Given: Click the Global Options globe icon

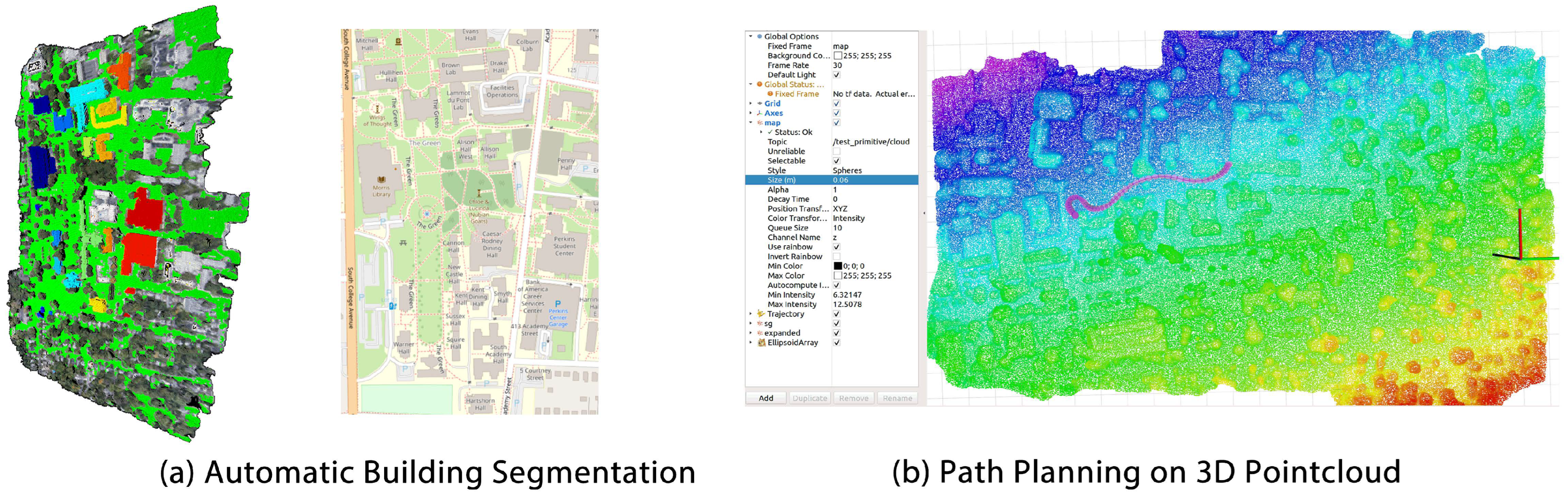Looking at the screenshot, I should coord(760,36).
